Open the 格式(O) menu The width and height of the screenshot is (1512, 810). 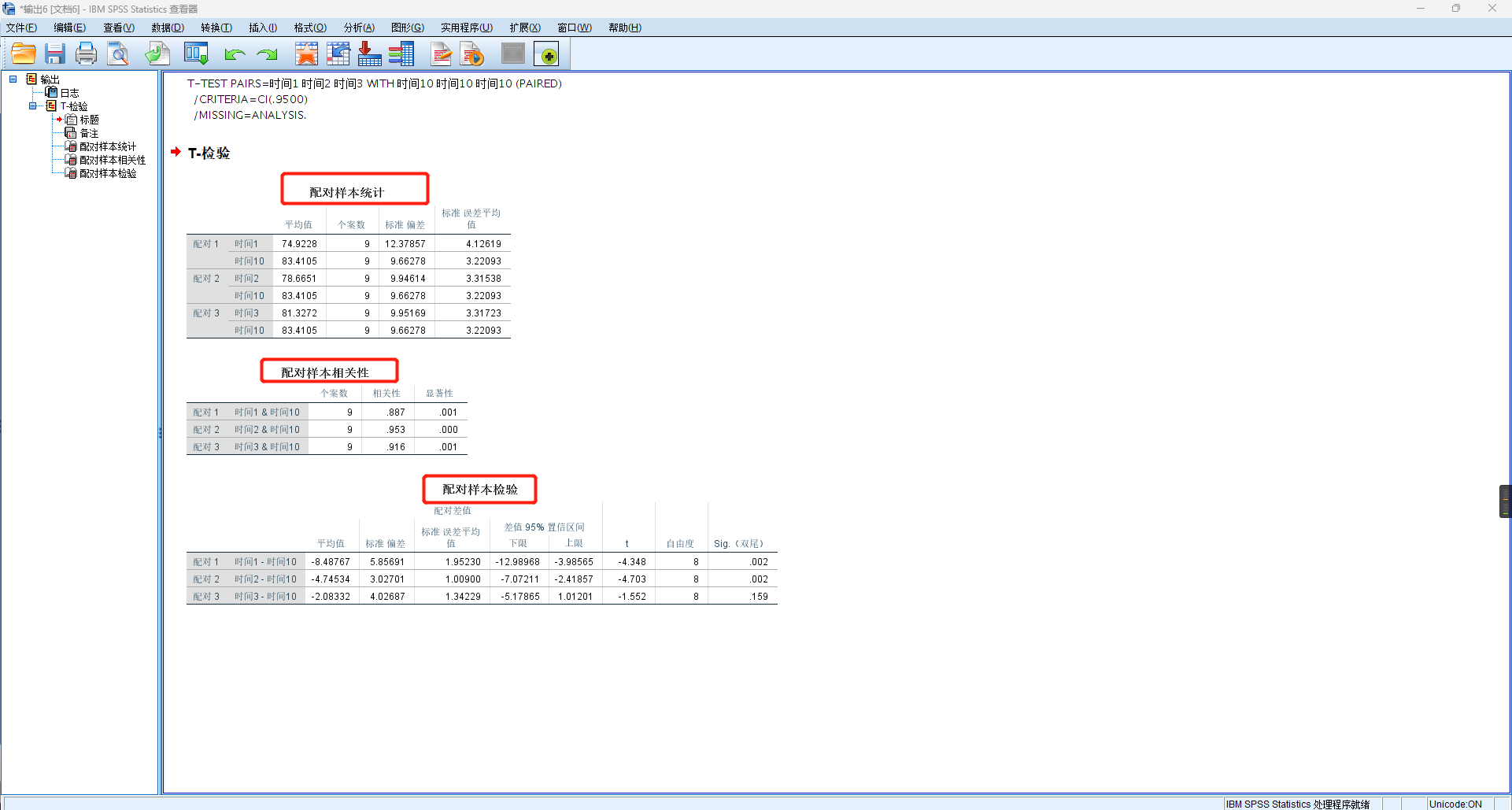pos(310,28)
